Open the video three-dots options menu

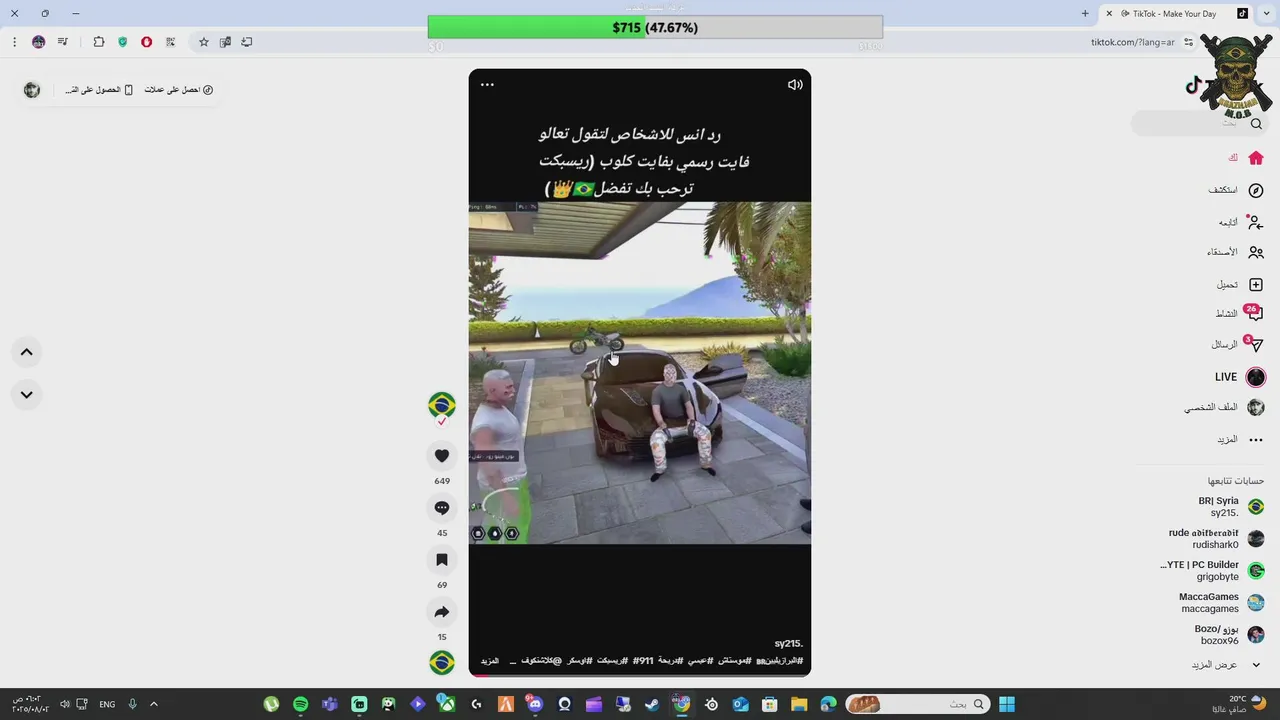487,85
